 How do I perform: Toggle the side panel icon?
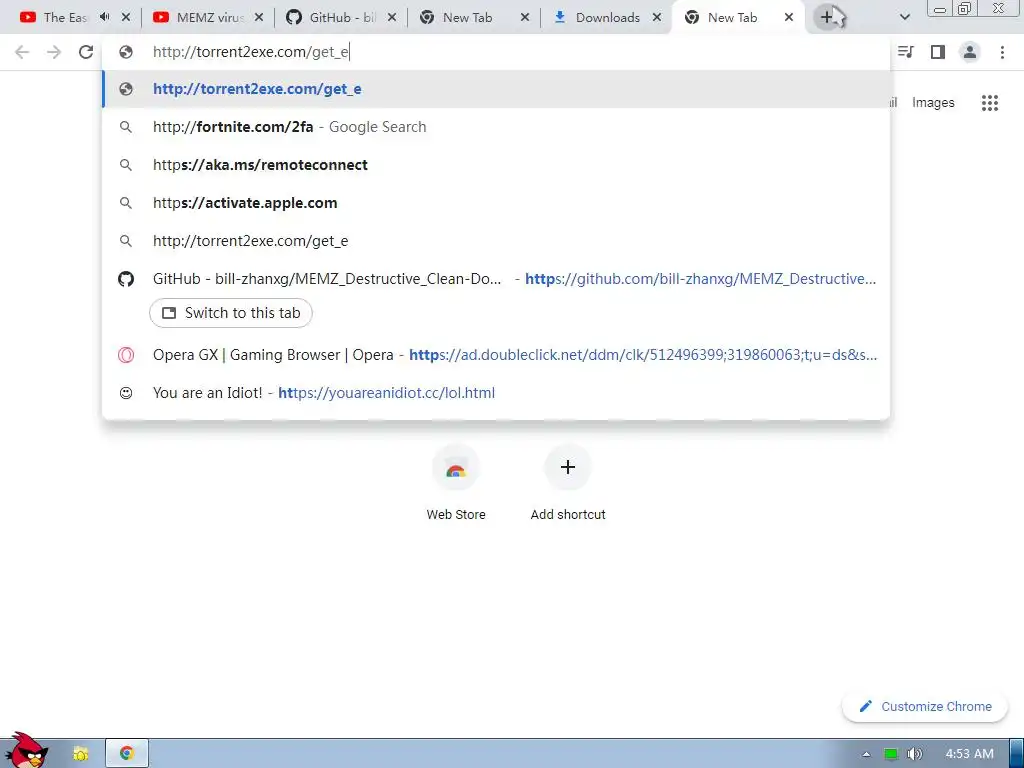click(938, 52)
